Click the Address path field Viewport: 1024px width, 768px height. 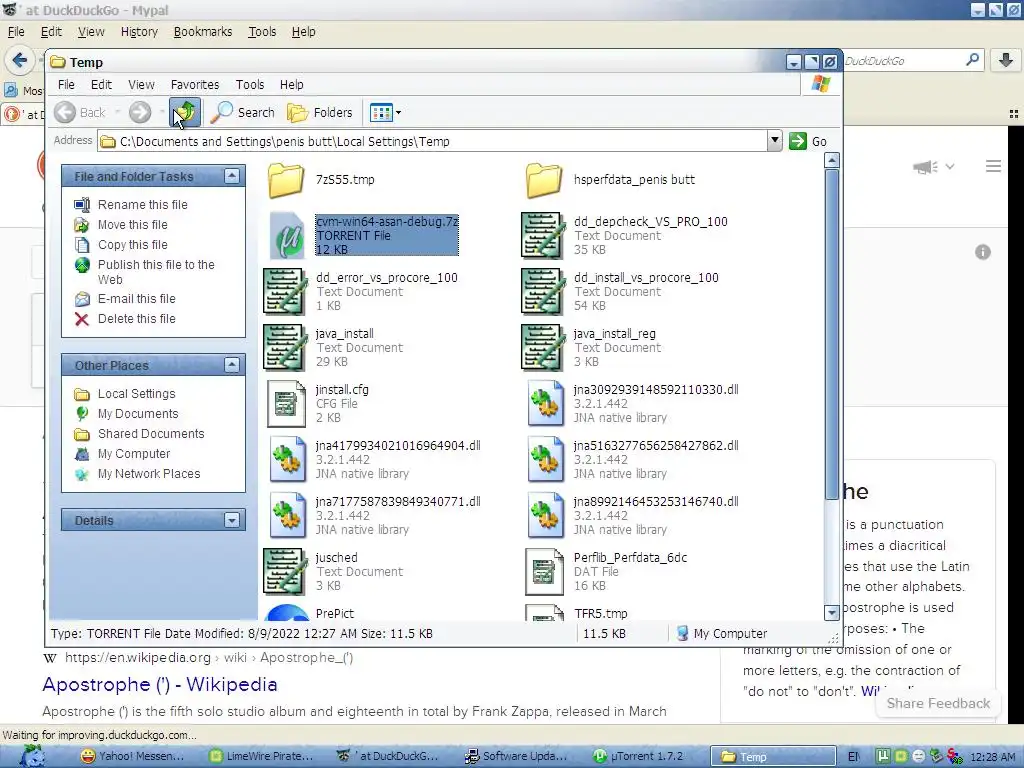(x=432, y=141)
